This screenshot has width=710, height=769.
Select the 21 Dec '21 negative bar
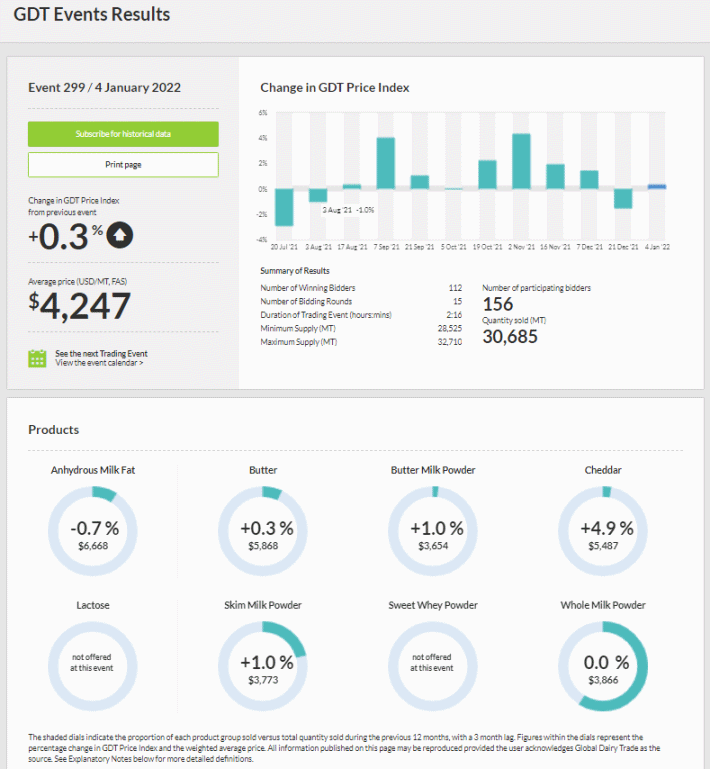[623, 199]
